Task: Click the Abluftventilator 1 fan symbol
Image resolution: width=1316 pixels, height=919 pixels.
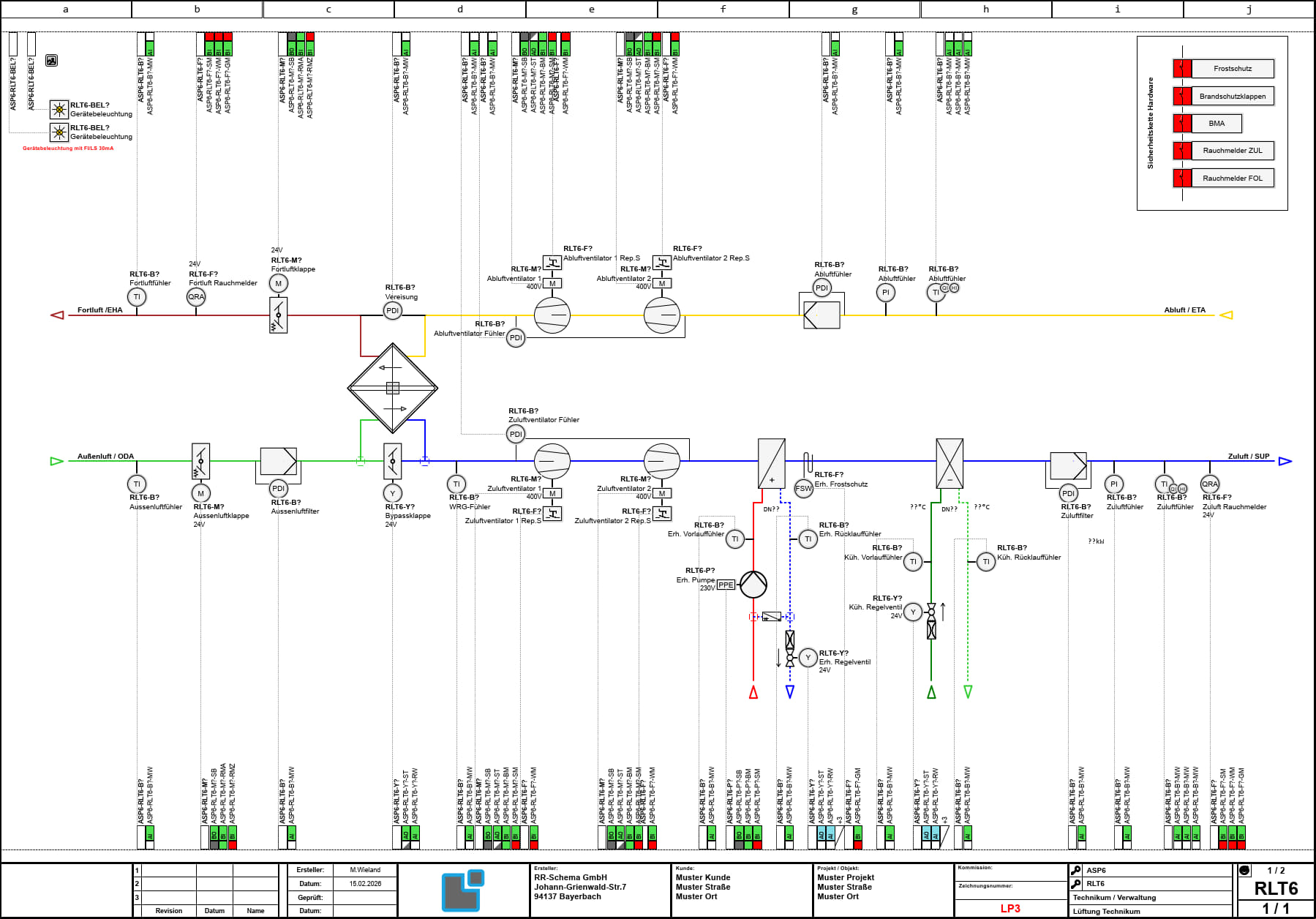Action: pos(552,315)
